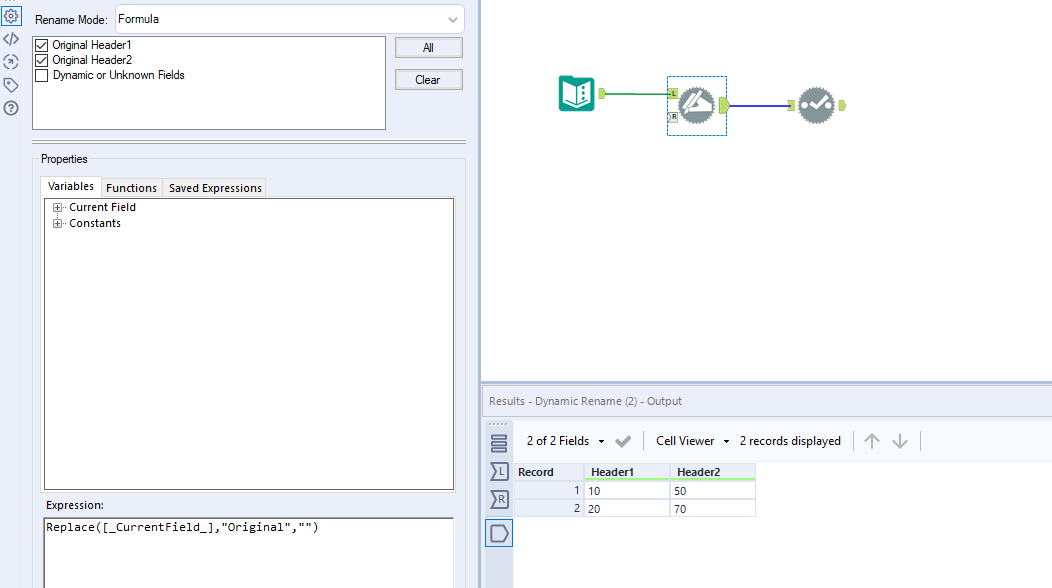Image resolution: width=1052 pixels, height=588 pixels.
Task: Select the Dynamic Rename tool on canvas
Action: (696, 105)
